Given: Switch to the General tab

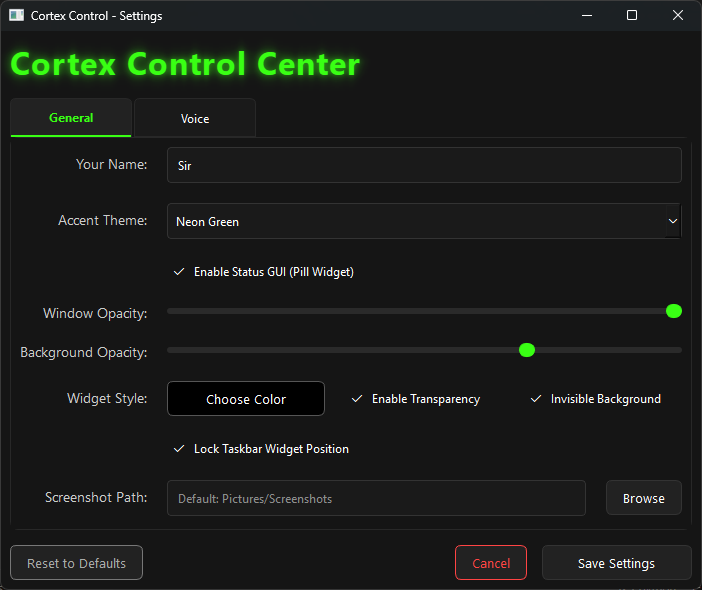Looking at the screenshot, I should pyautogui.click(x=71, y=118).
